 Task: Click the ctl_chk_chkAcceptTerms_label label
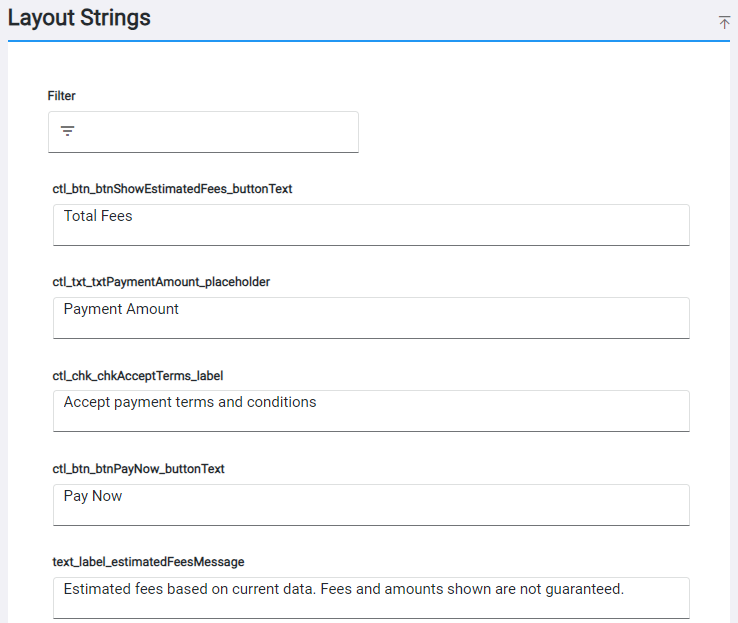coord(138,376)
